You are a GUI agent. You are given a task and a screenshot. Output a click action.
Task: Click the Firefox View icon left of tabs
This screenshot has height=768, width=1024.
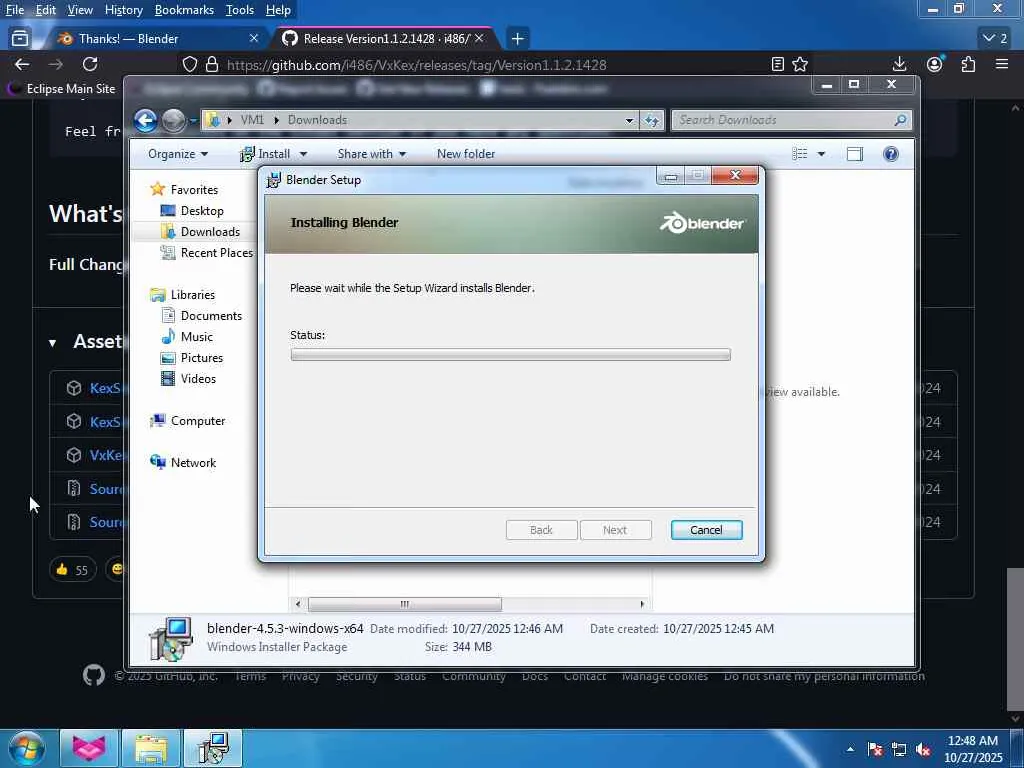(20, 39)
